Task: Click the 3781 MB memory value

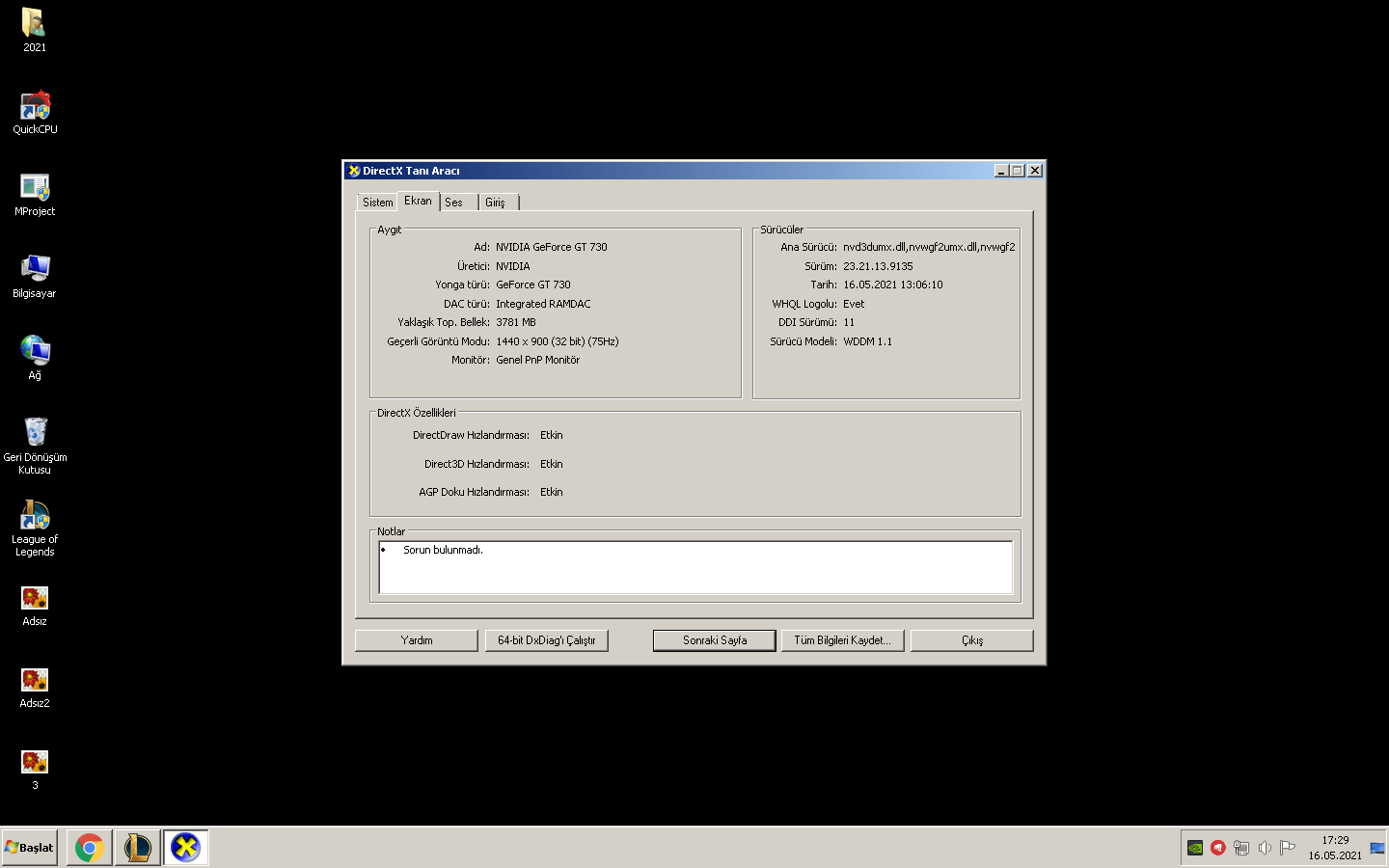Action: tap(516, 322)
